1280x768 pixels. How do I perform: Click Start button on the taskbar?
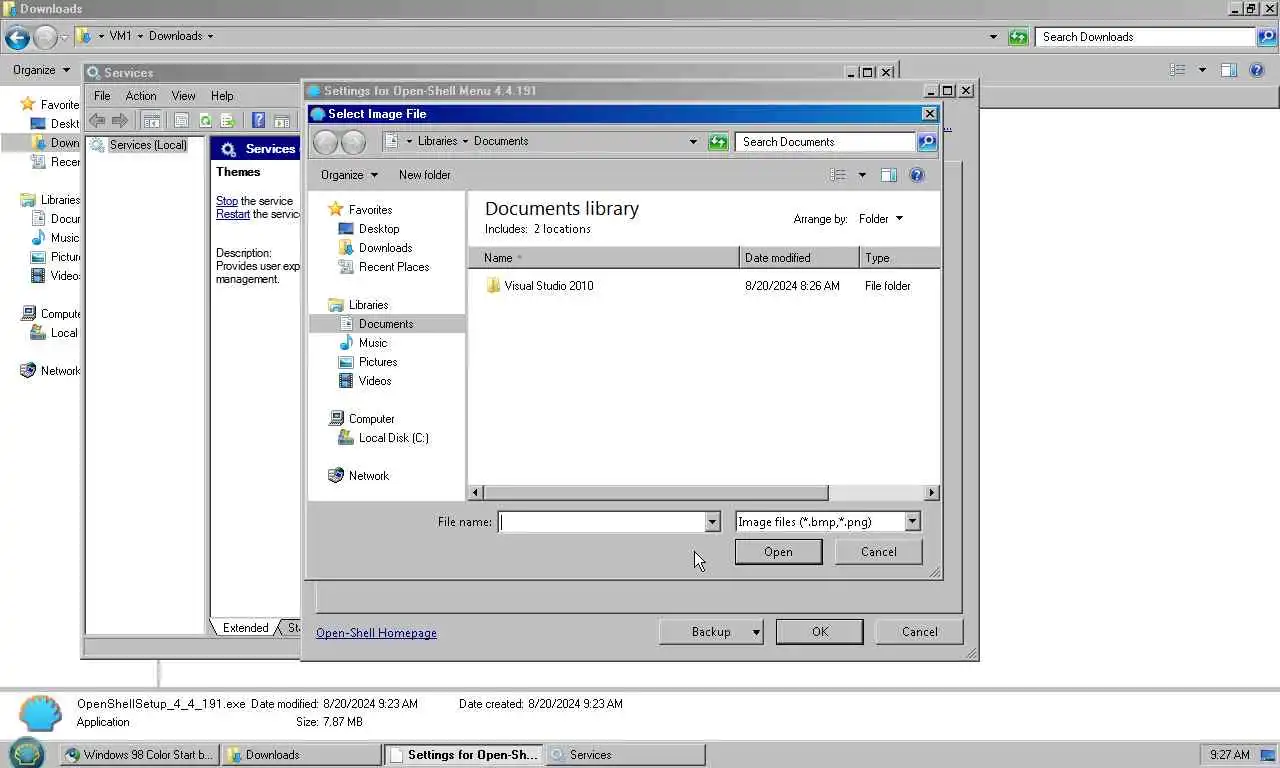pos(27,753)
